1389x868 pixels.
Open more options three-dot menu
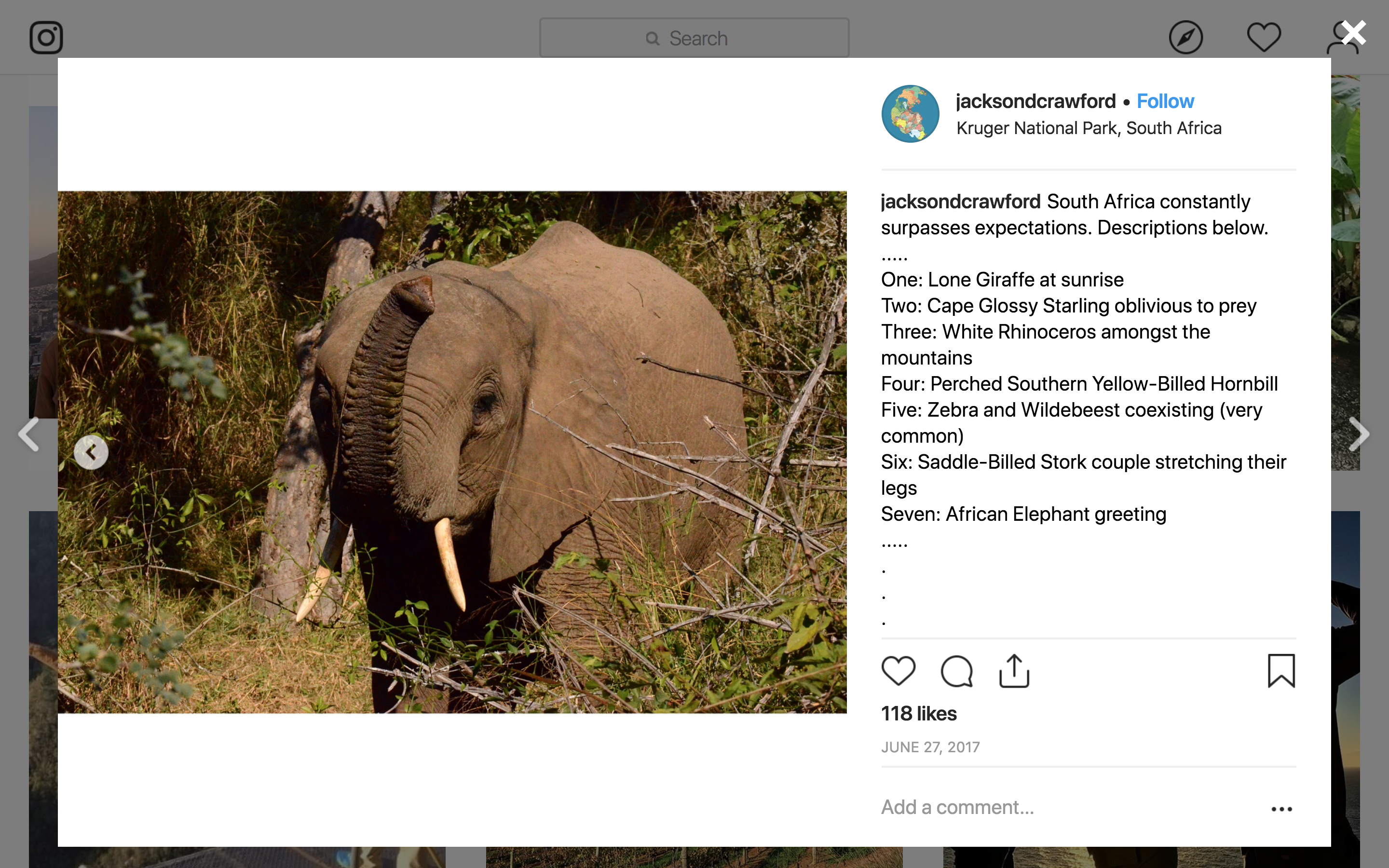pos(1281,809)
